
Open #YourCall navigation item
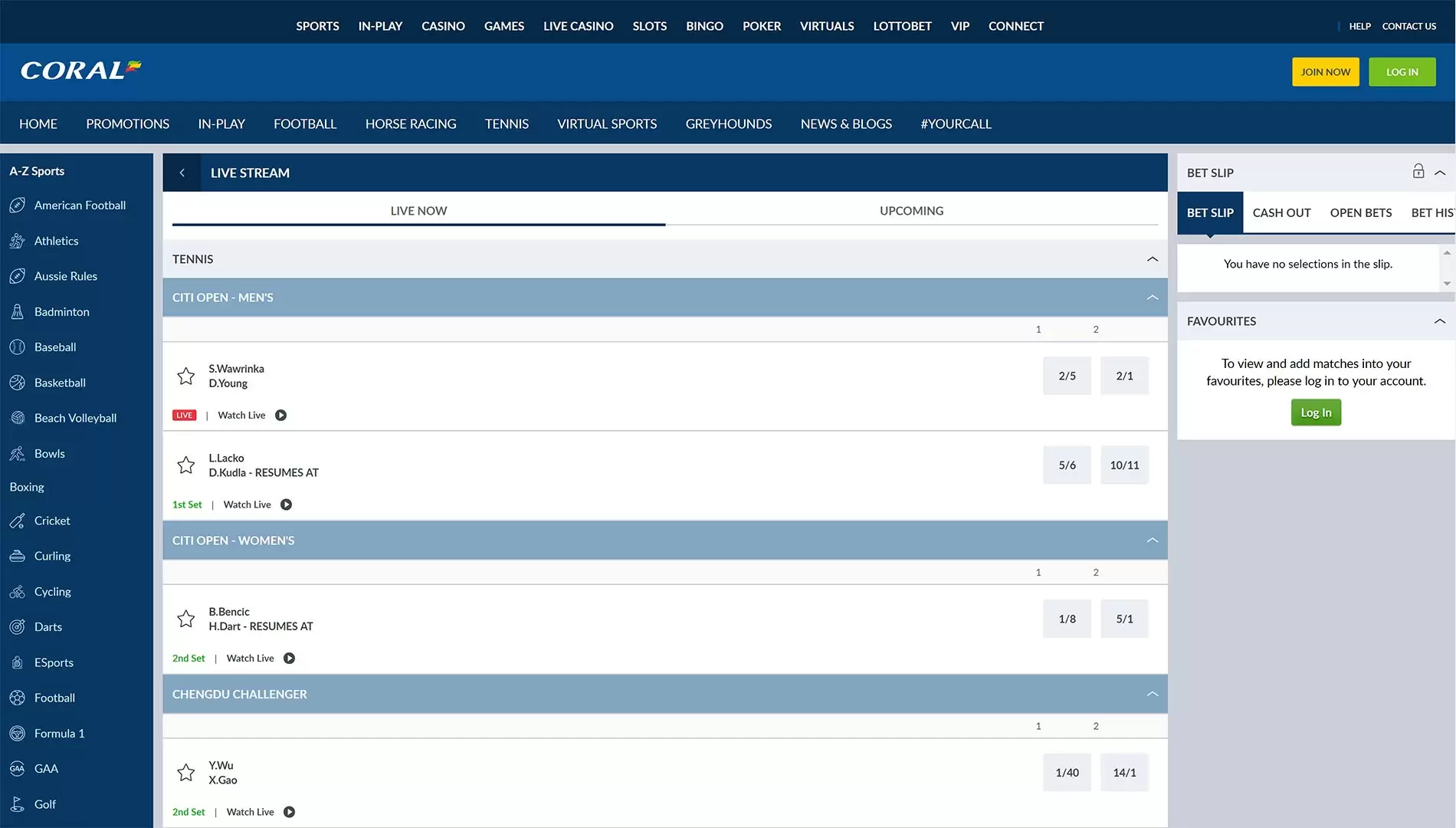coord(956,124)
